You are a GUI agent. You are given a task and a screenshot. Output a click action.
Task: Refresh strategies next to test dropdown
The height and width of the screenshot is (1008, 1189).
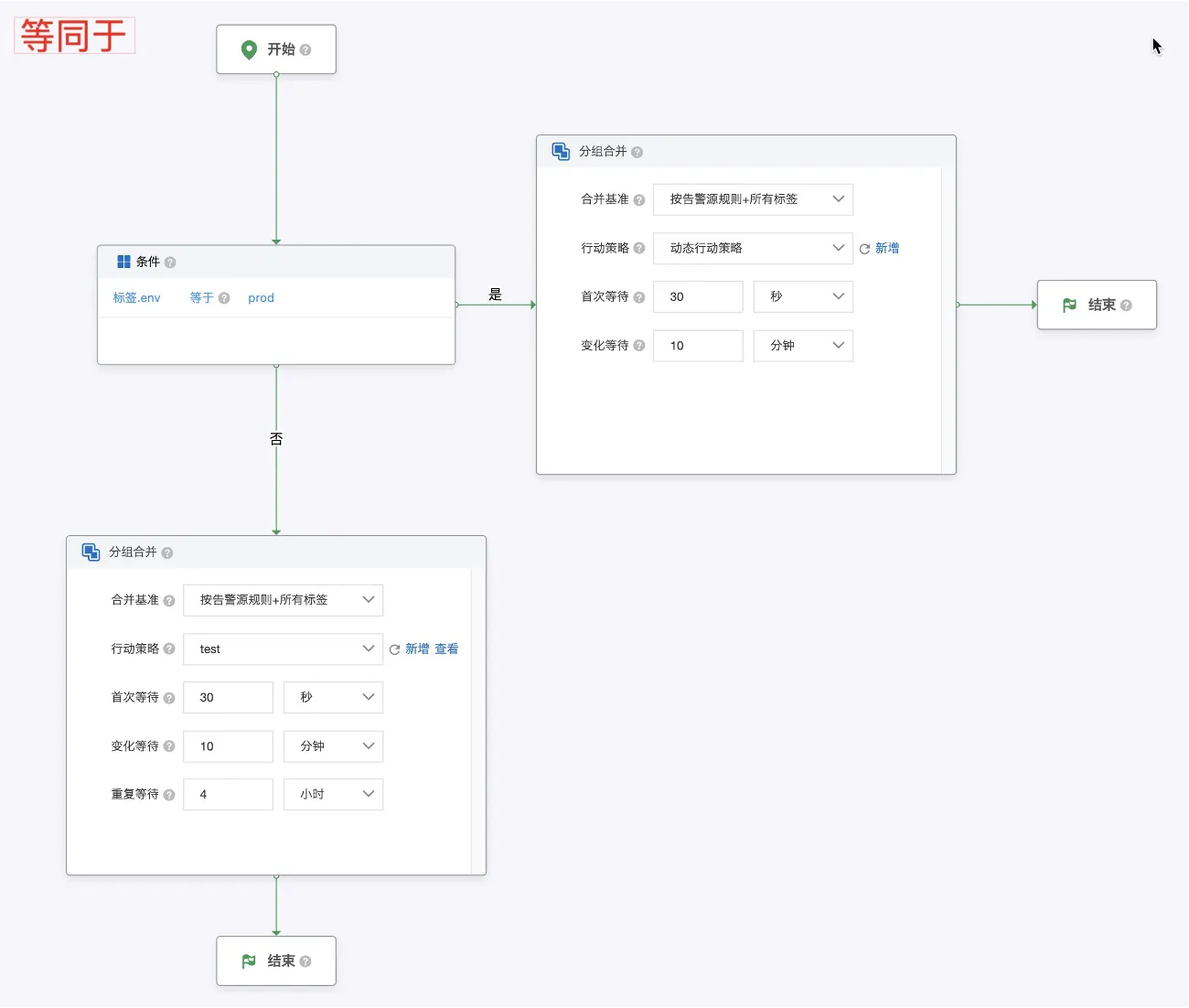pyautogui.click(x=394, y=649)
